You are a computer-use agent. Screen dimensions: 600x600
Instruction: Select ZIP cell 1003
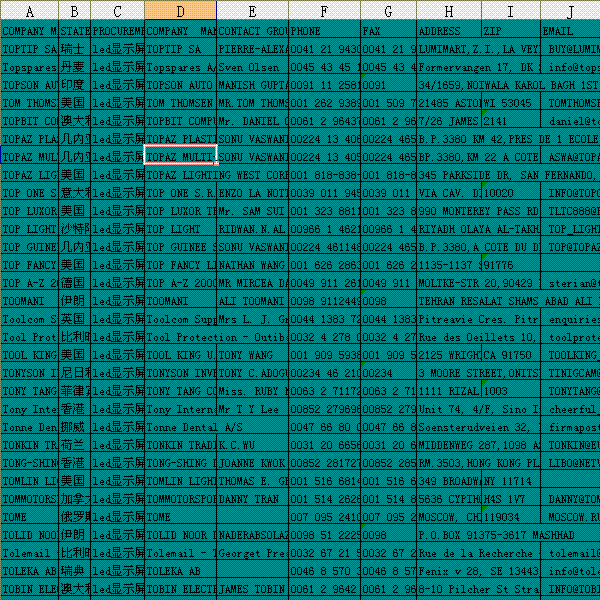click(511, 391)
